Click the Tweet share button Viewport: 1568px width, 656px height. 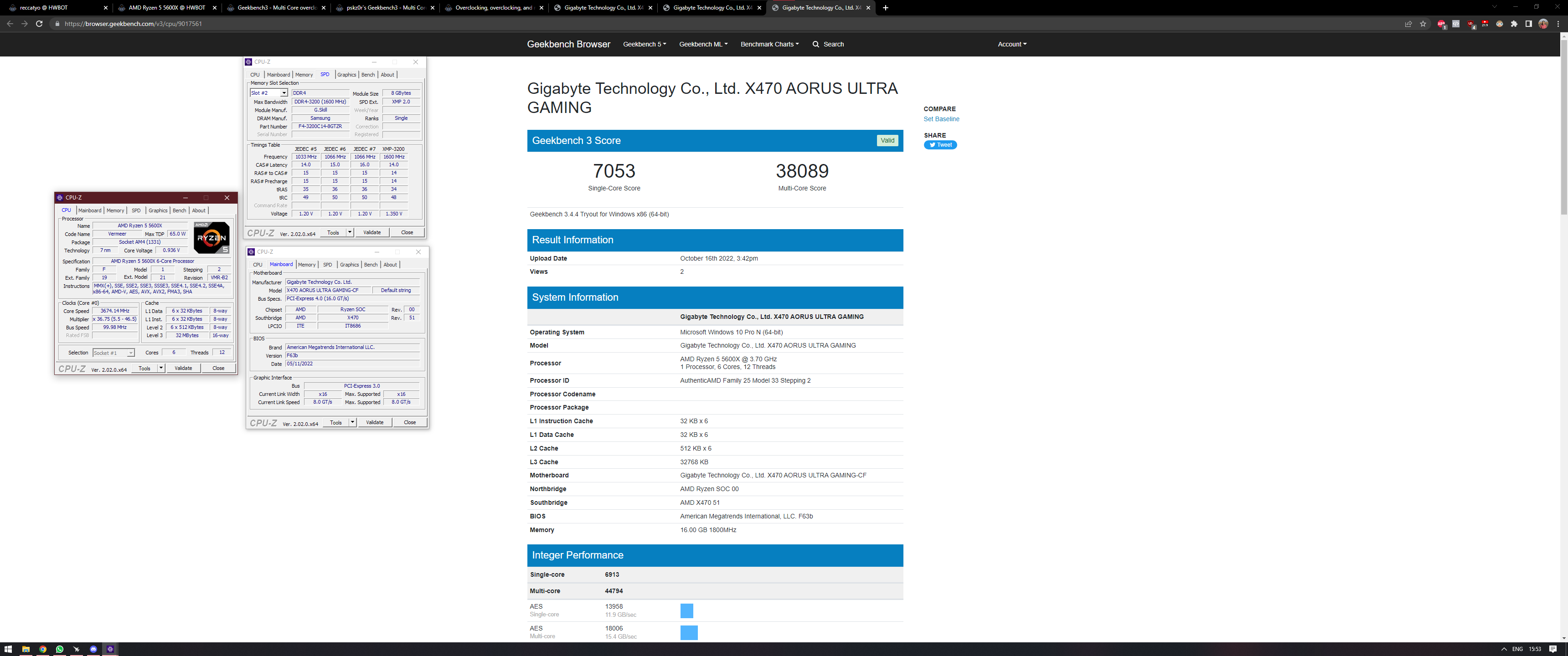pos(940,145)
